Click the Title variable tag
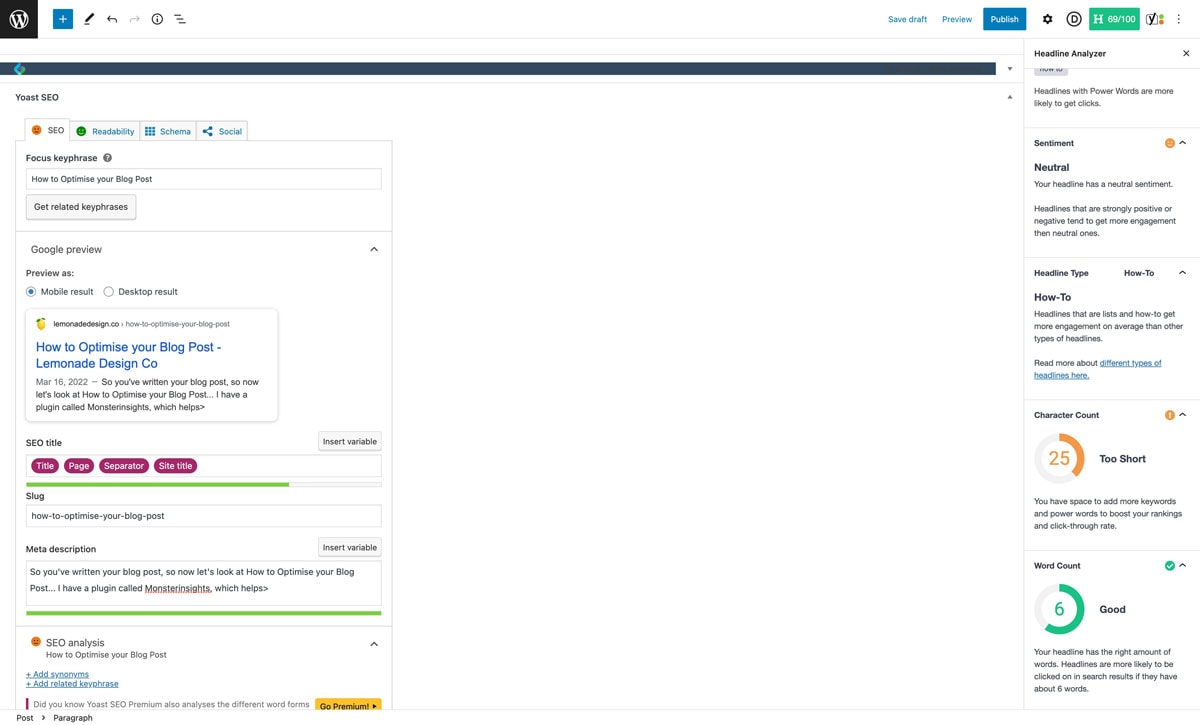This screenshot has height=725, width=1200. tap(45, 466)
